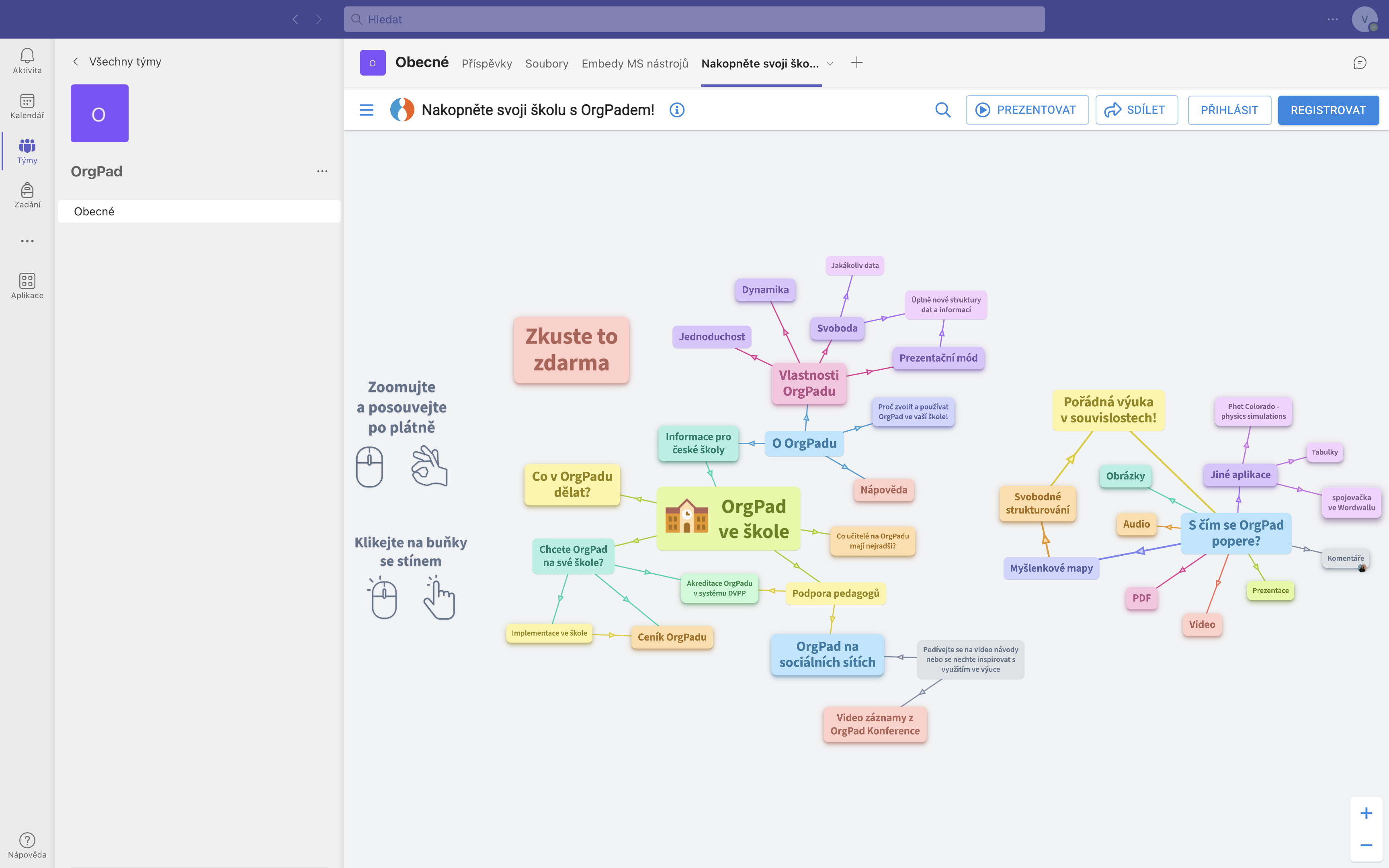The image size is (1389, 868).
Task: Click the OrgPad hamburger menu icon
Action: pos(366,110)
